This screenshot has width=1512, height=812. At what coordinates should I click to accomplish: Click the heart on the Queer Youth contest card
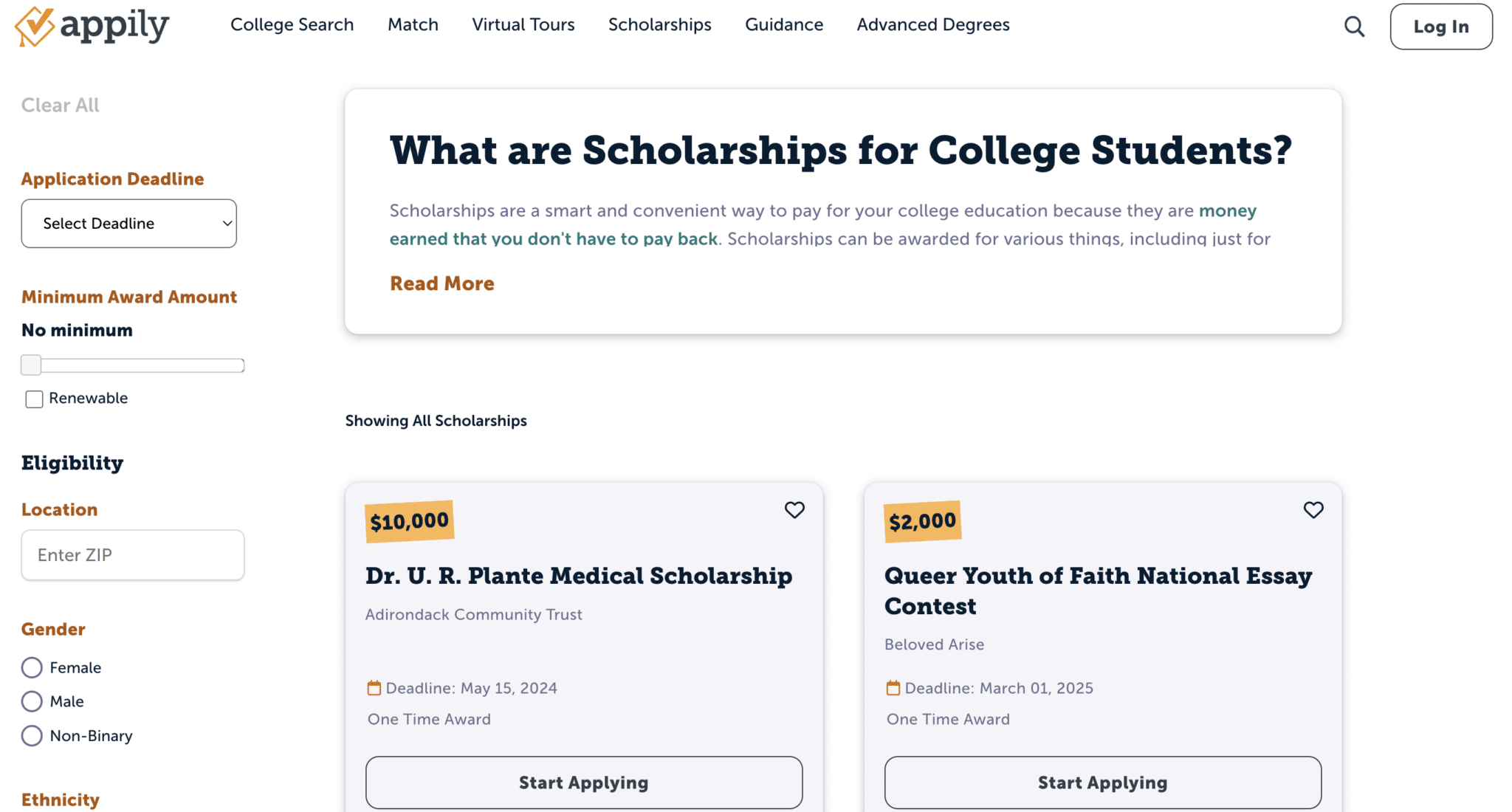pyautogui.click(x=1313, y=510)
